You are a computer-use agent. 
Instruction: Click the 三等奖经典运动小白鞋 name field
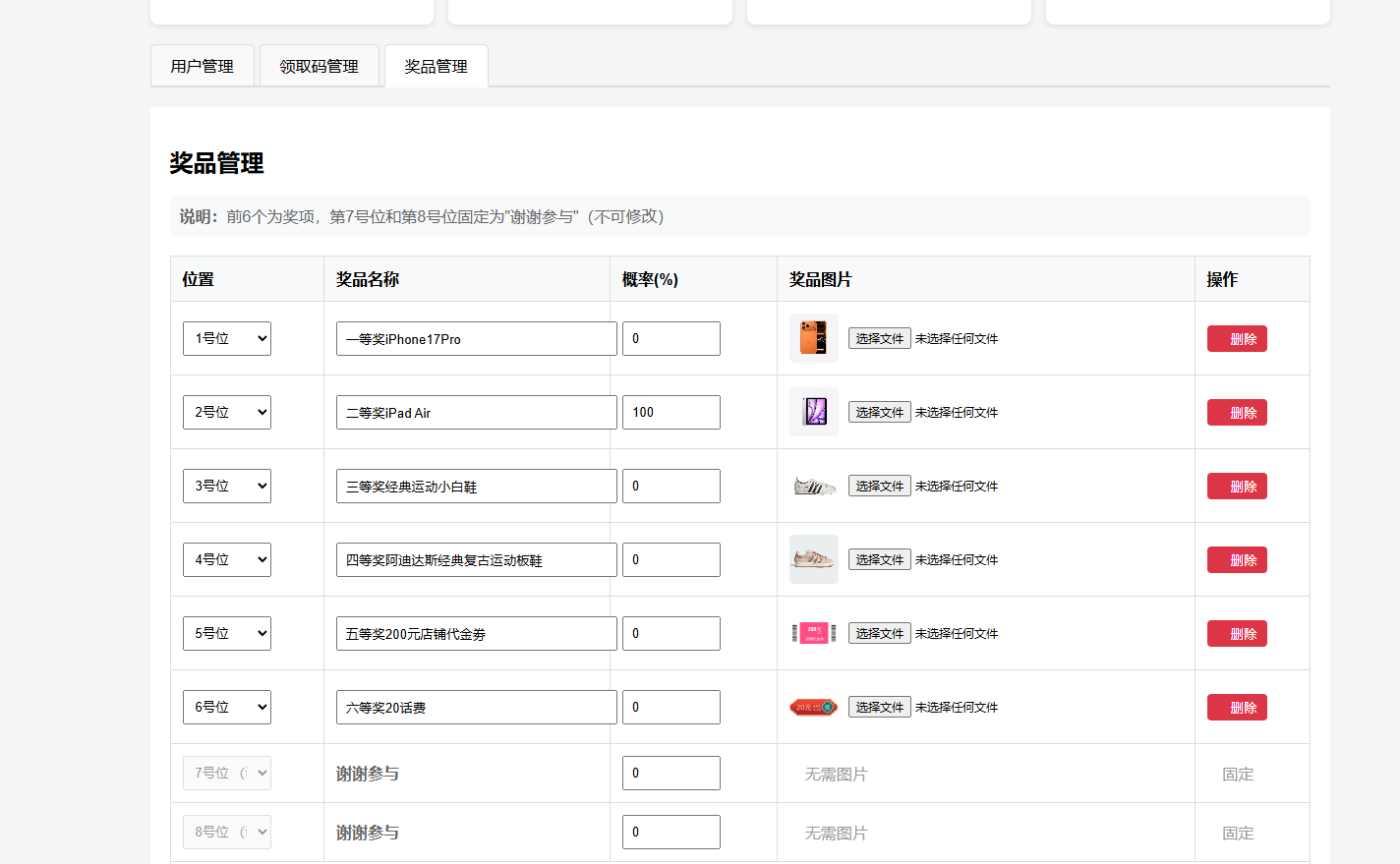pos(476,486)
